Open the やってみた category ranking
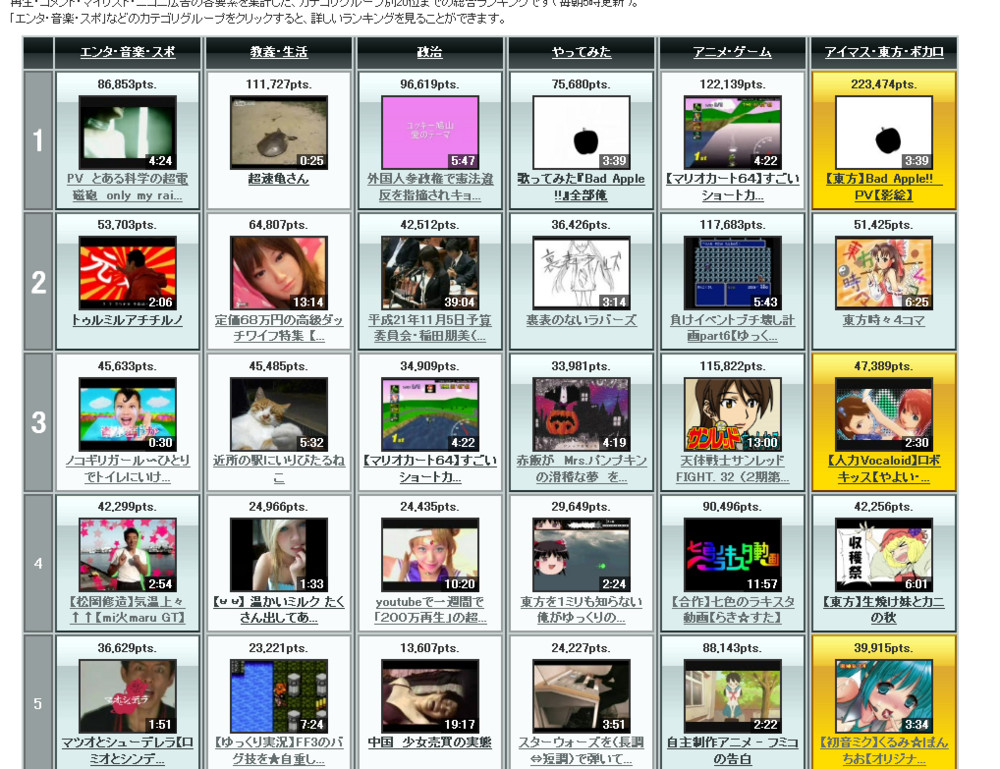 [x=581, y=52]
